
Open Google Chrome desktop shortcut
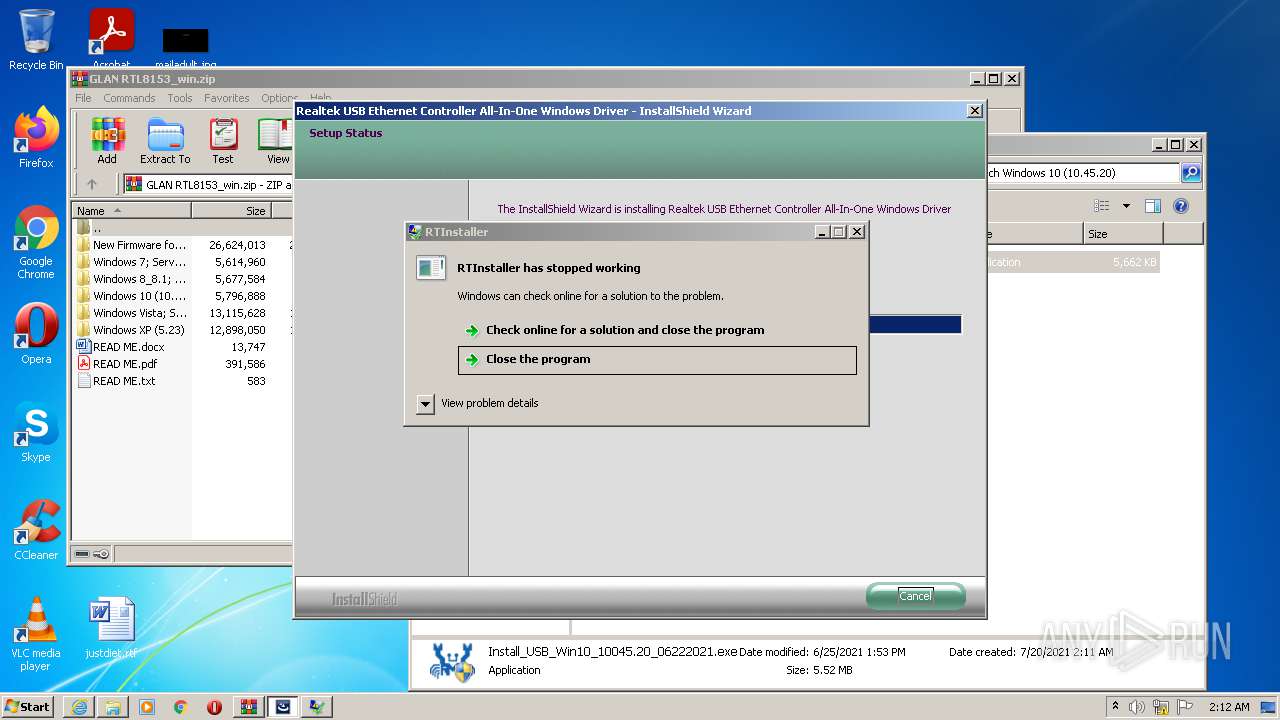(x=36, y=242)
